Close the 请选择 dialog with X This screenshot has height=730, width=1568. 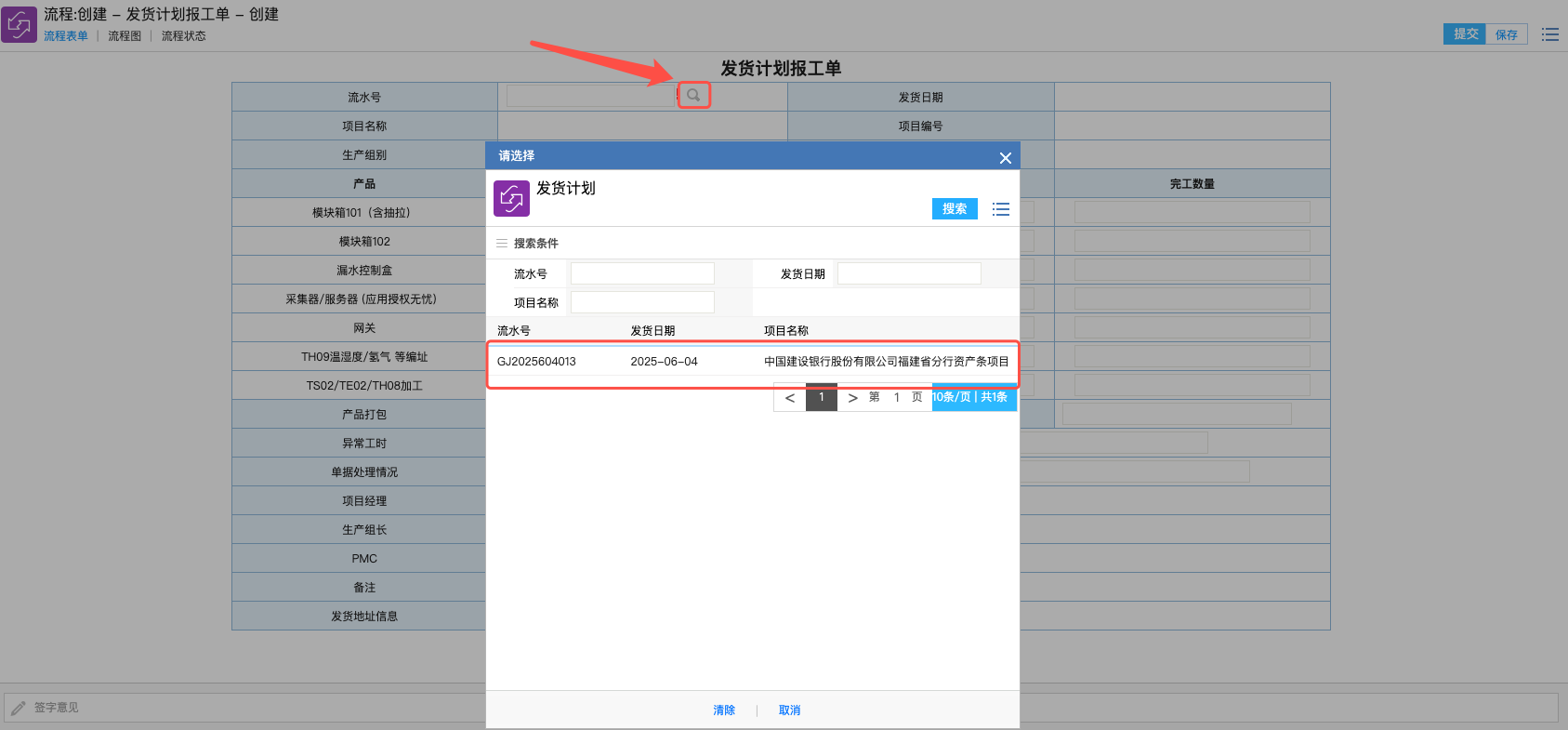(x=1005, y=158)
